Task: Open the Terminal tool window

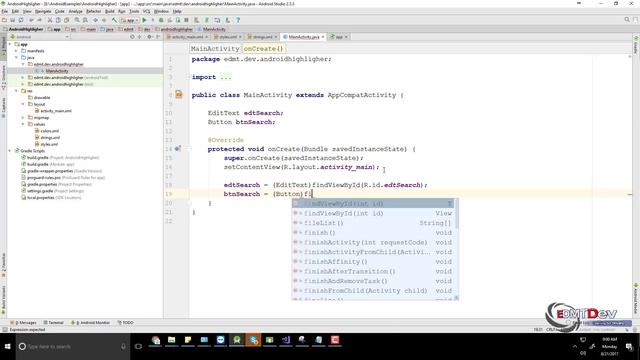Action: tap(53, 322)
